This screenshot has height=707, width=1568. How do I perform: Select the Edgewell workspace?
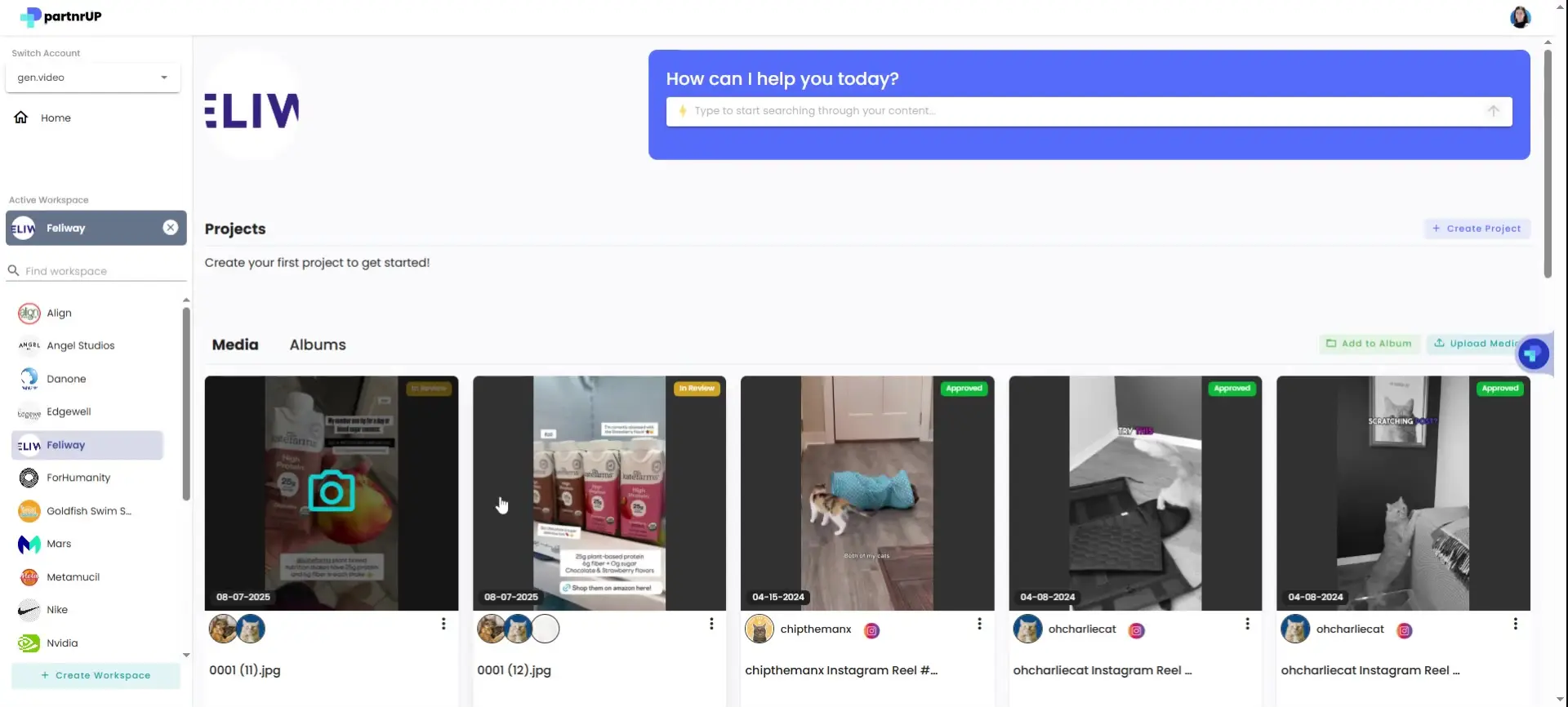pyautogui.click(x=87, y=411)
